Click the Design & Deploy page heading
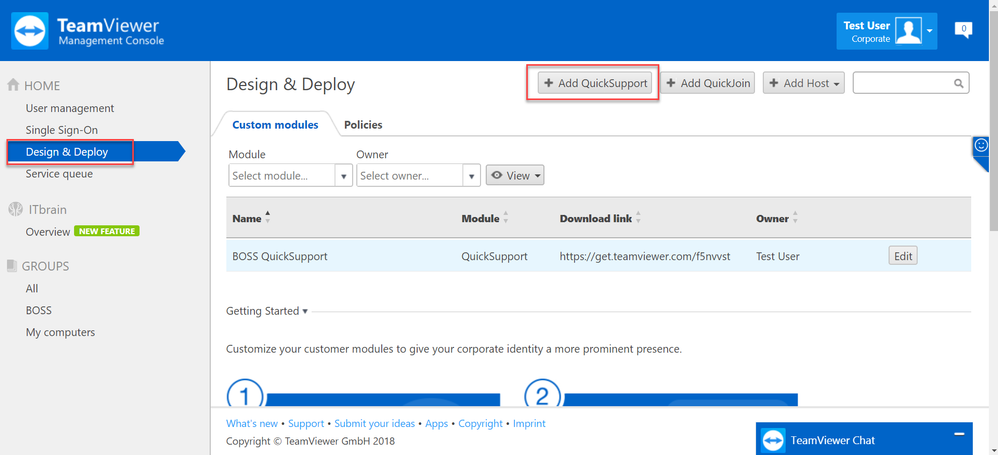This screenshot has height=455, width=998. pos(290,85)
